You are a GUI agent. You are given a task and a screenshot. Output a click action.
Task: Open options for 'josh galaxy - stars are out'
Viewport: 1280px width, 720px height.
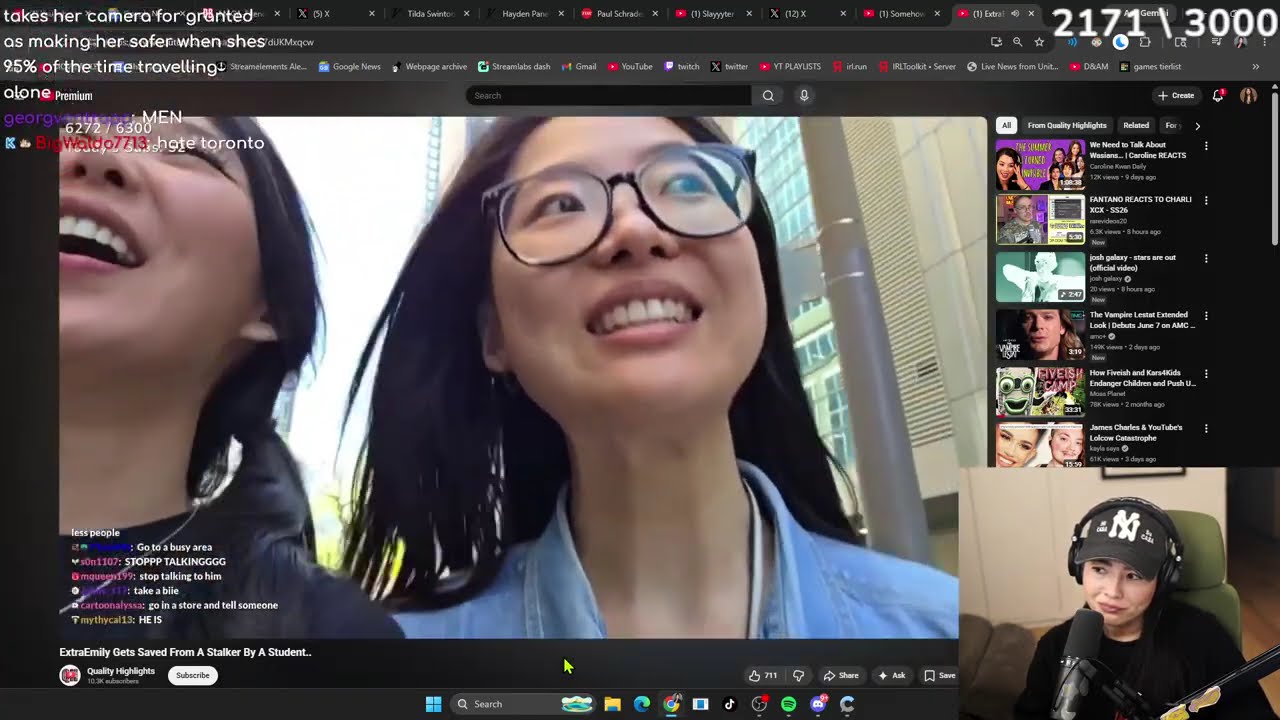[x=1206, y=258]
